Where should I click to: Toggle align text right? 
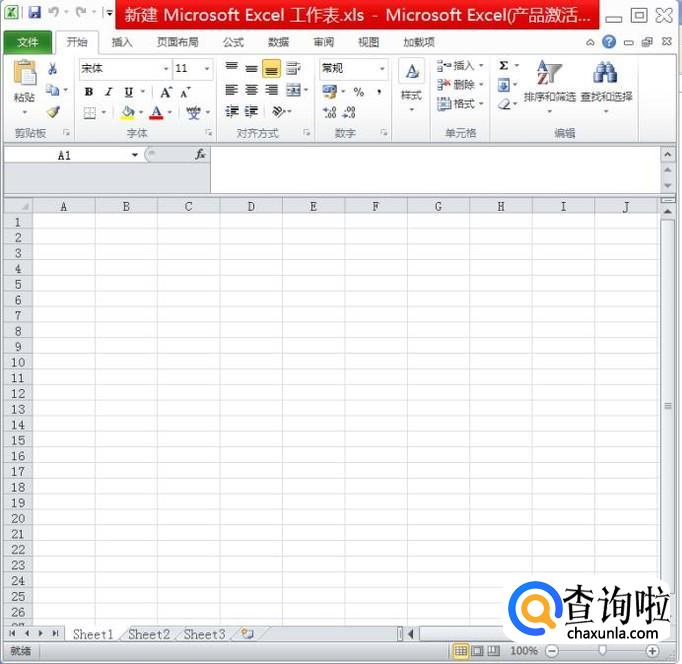pos(271,90)
